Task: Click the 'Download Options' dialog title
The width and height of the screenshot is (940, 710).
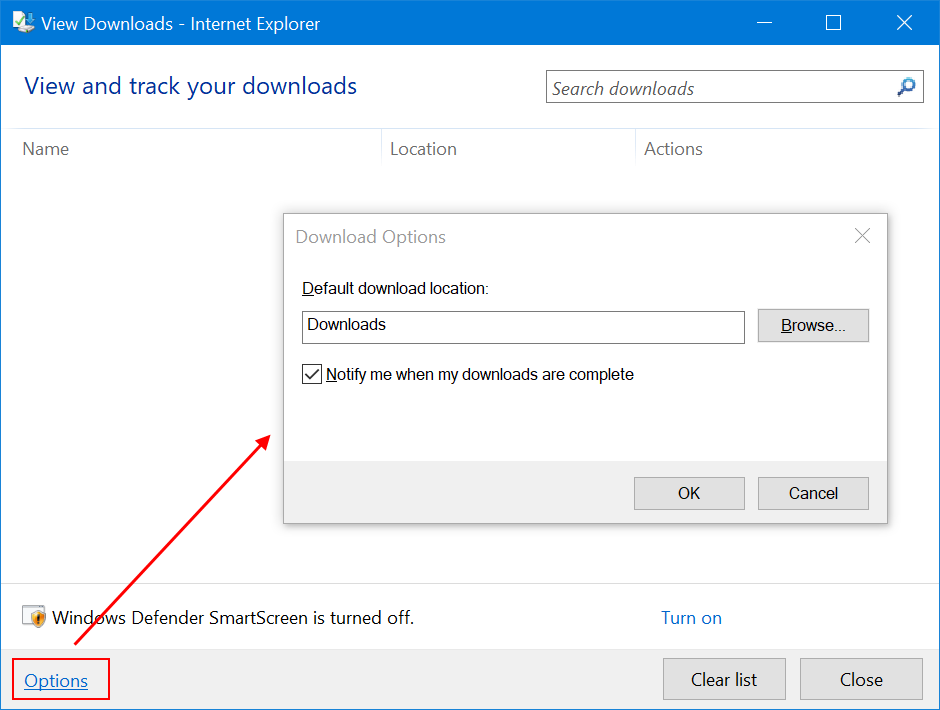Action: coord(370,237)
